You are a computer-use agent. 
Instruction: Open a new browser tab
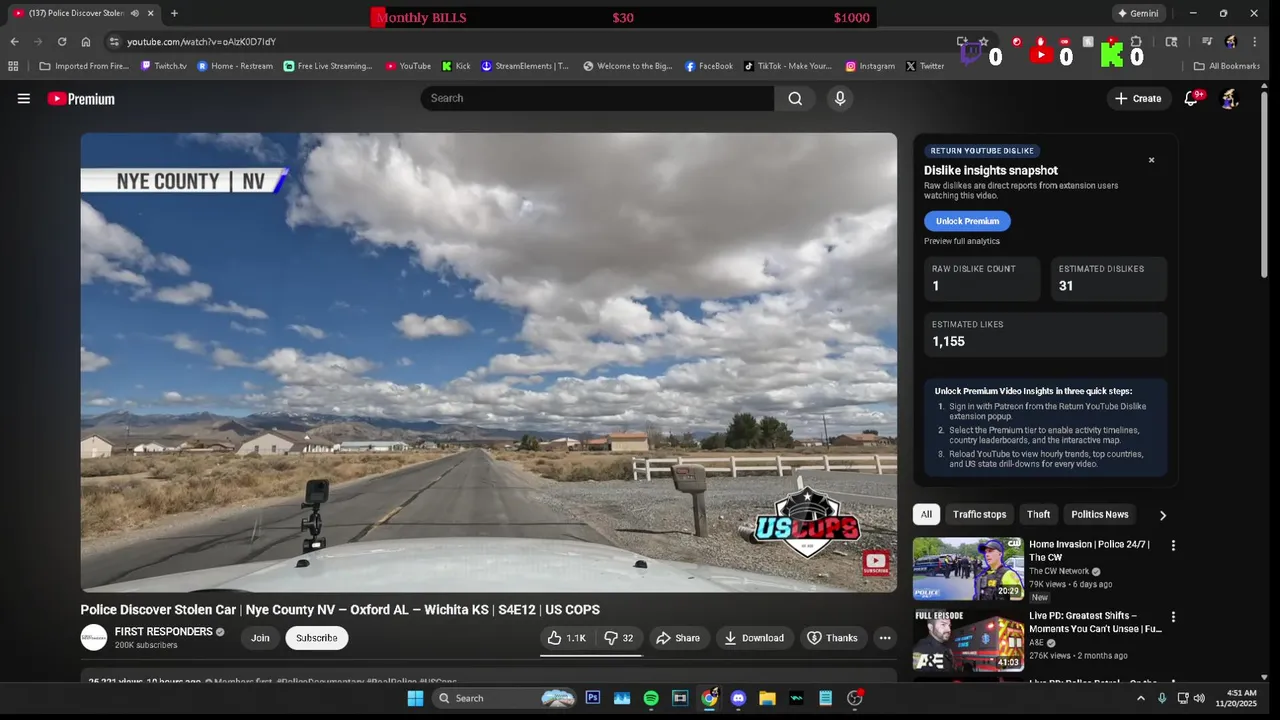coord(174,13)
